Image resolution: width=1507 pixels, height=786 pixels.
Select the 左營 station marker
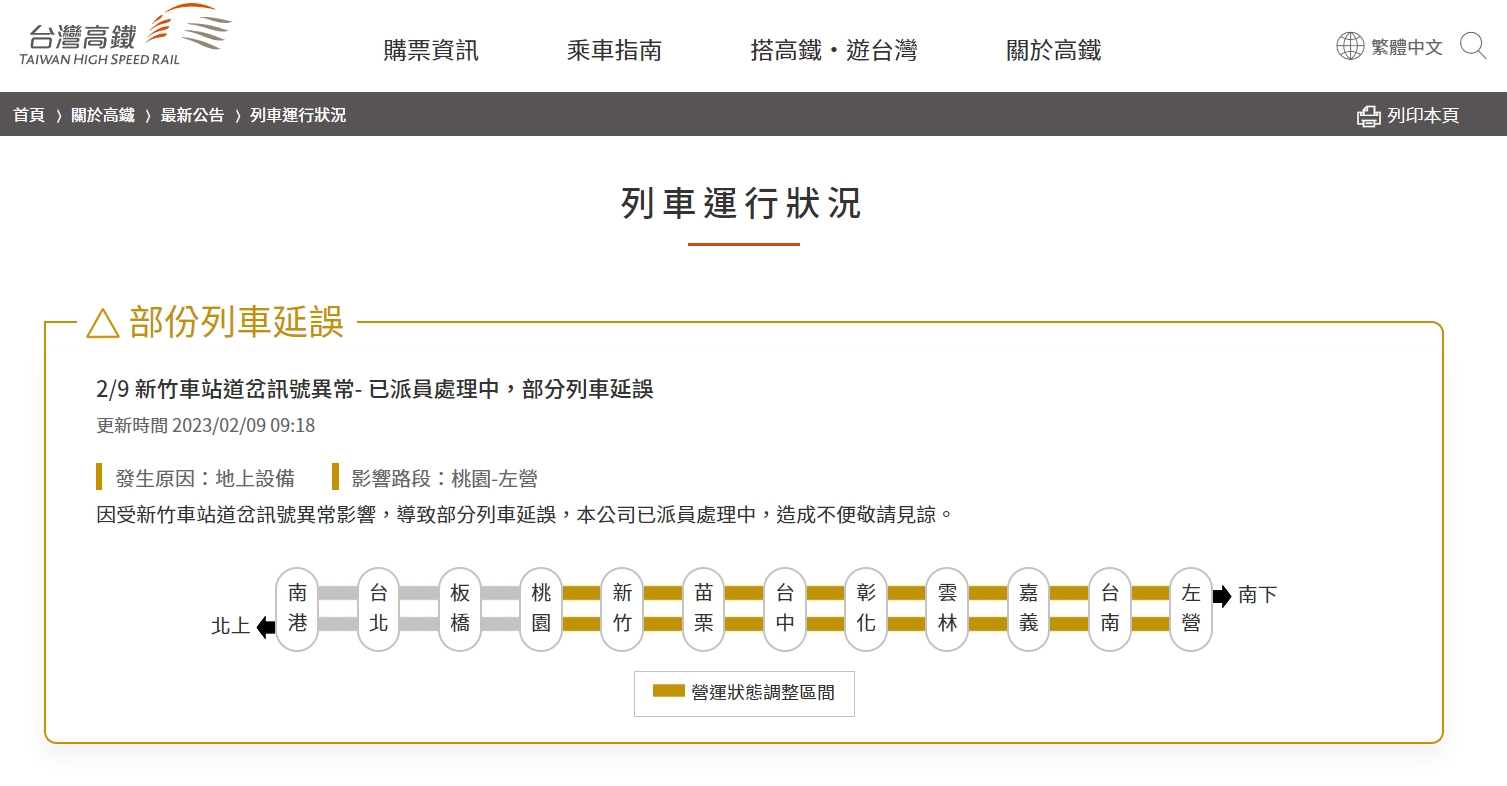[1191, 609]
